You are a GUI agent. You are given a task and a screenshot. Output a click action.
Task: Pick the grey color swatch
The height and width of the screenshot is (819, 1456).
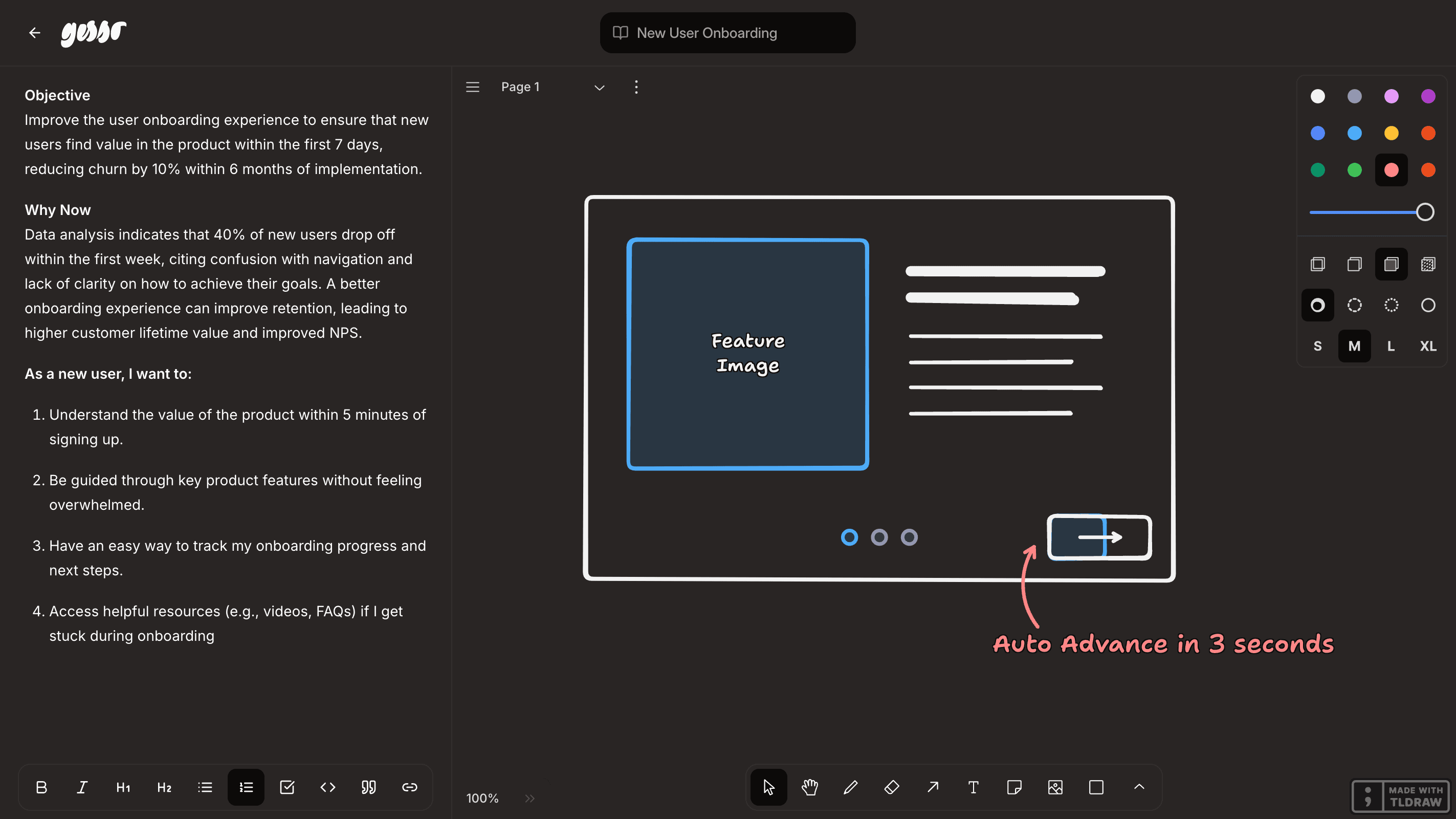point(1354,96)
